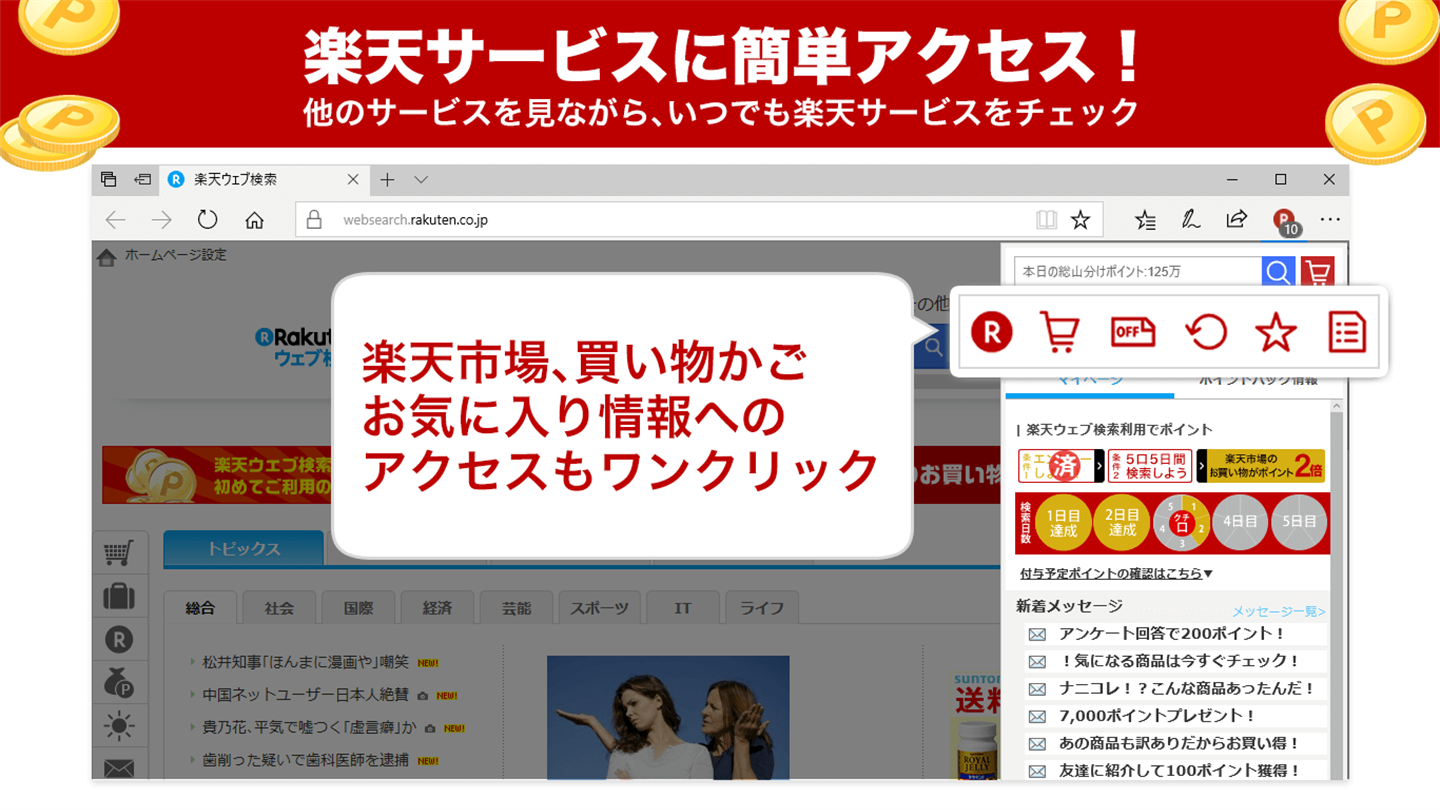Click the 4日目 progress circle
The image size is (1440, 810).
point(1240,523)
